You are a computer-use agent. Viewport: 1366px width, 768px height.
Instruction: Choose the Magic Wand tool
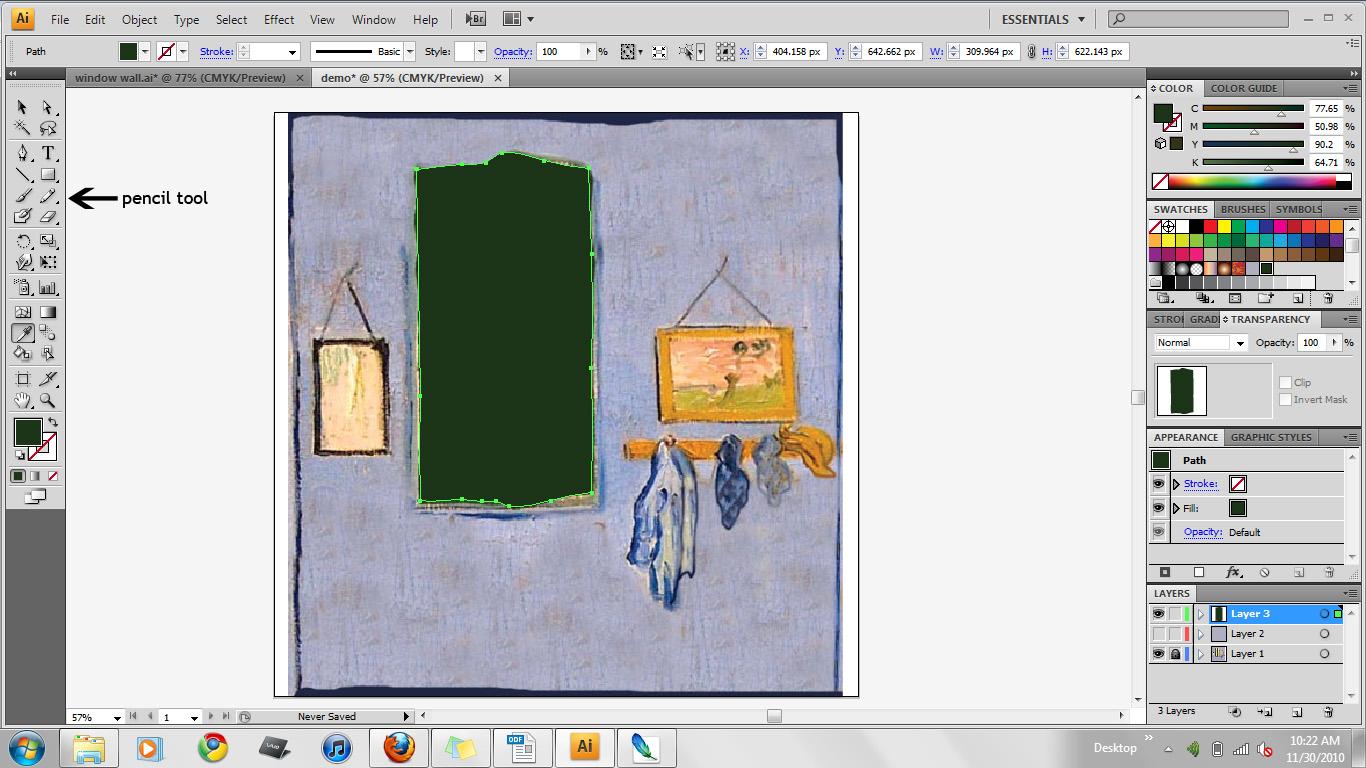pos(23,128)
